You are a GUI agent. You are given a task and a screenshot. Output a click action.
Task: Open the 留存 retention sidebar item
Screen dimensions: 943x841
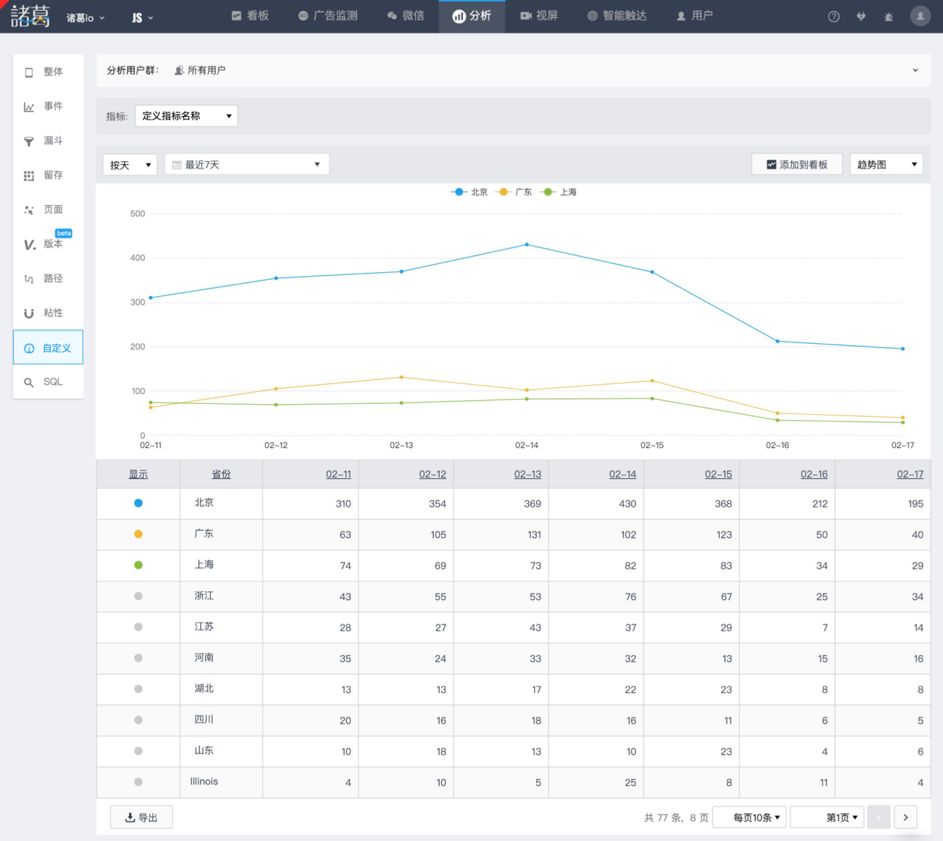pyautogui.click(x=48, y=175)
